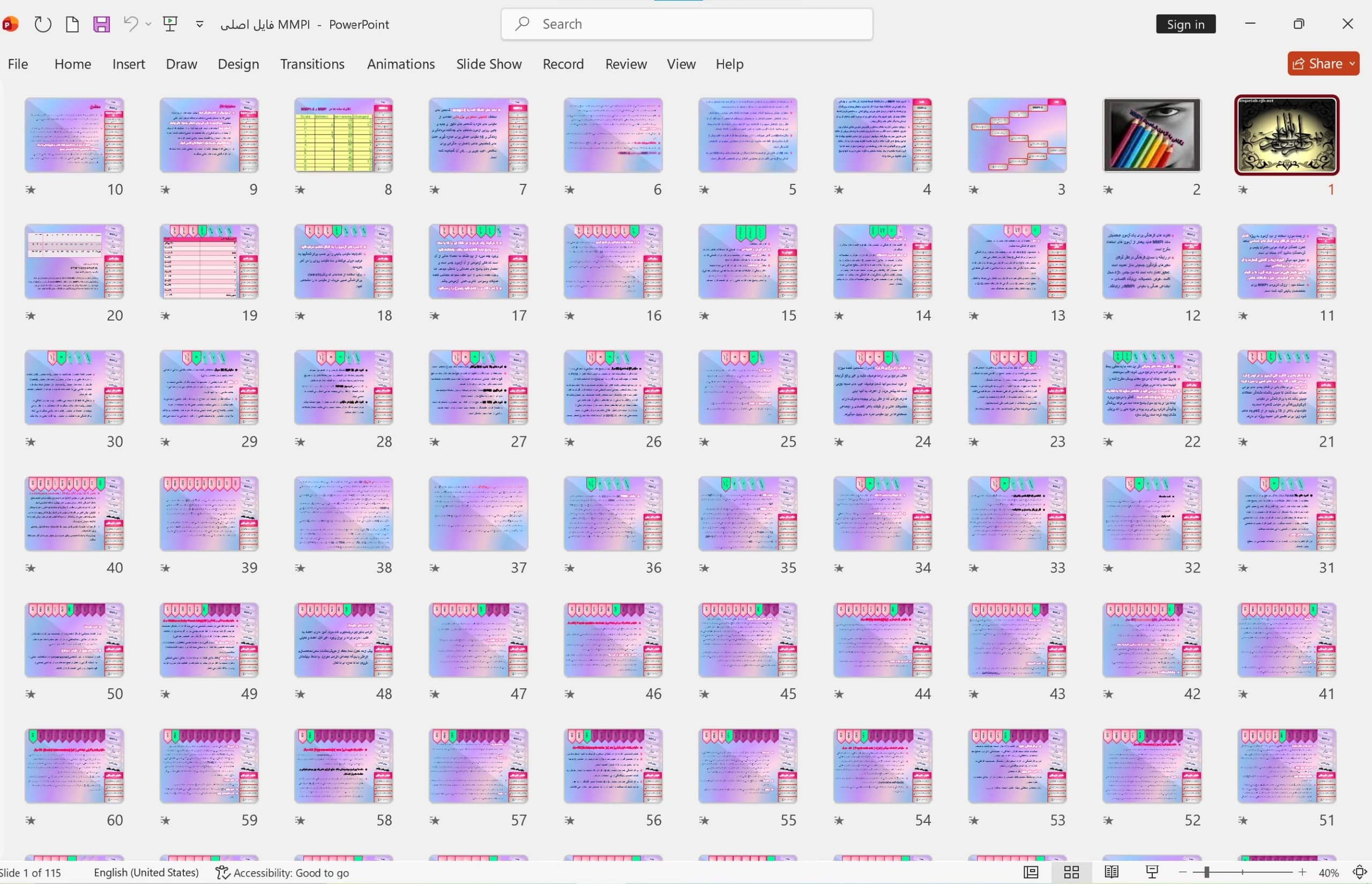Click Fit slide to window icon

pyautogui.click(x=1359, y=873)
